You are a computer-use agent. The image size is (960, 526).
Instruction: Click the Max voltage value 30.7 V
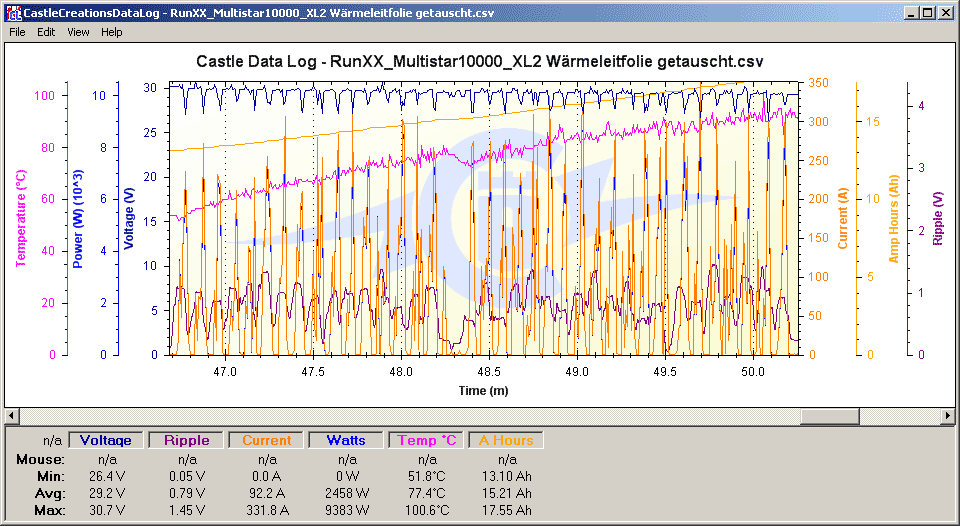tap(107, 510)
